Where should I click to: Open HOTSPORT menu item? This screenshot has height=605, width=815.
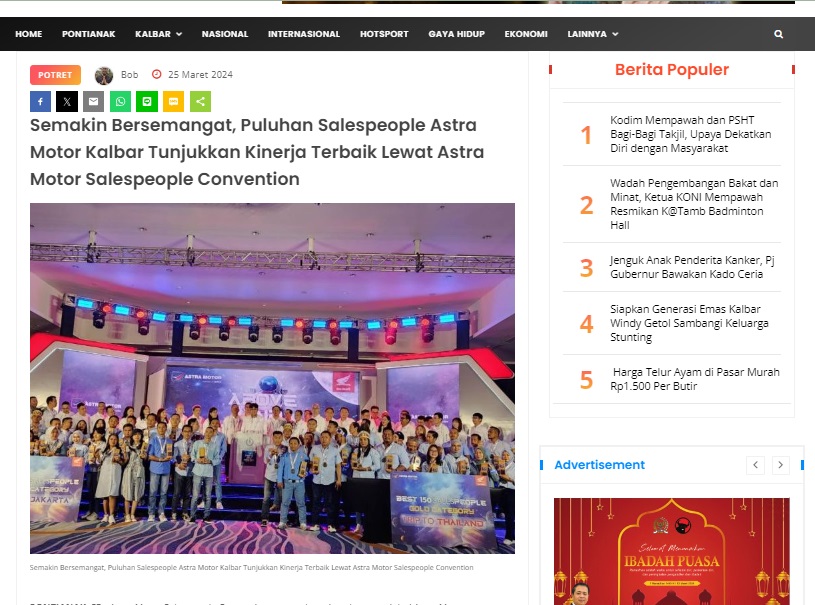click(x=384, y=34)
